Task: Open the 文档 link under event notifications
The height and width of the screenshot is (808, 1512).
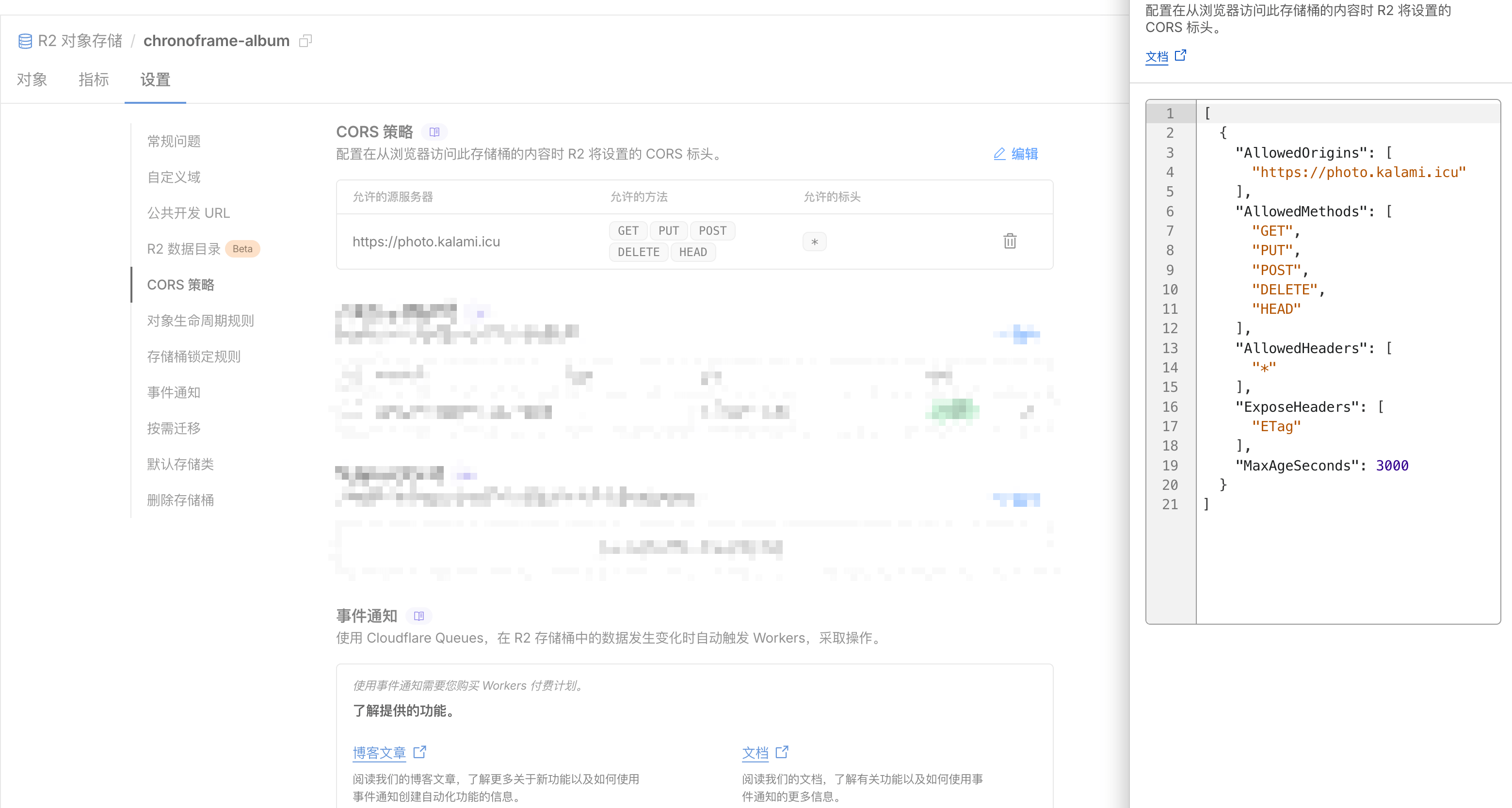Action: point(755,752)
